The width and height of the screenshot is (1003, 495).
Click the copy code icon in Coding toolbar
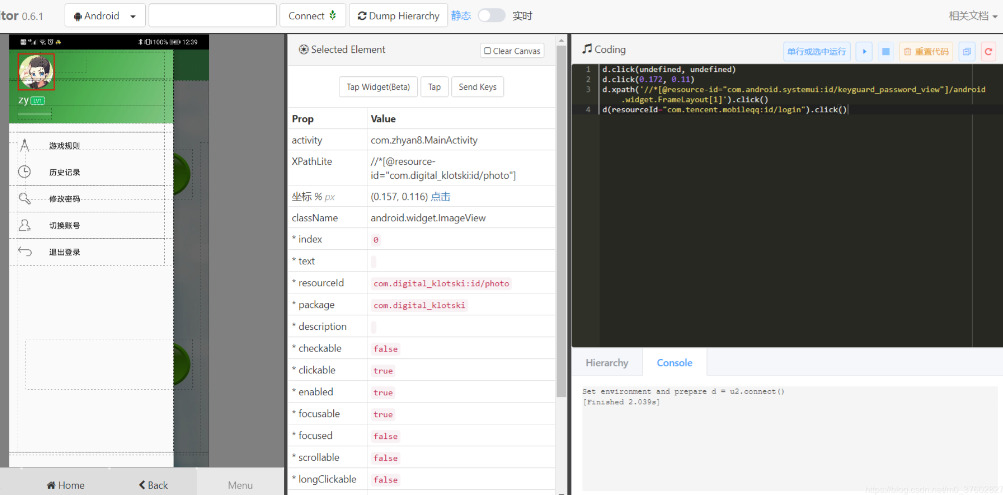click(x=967, y=51)
